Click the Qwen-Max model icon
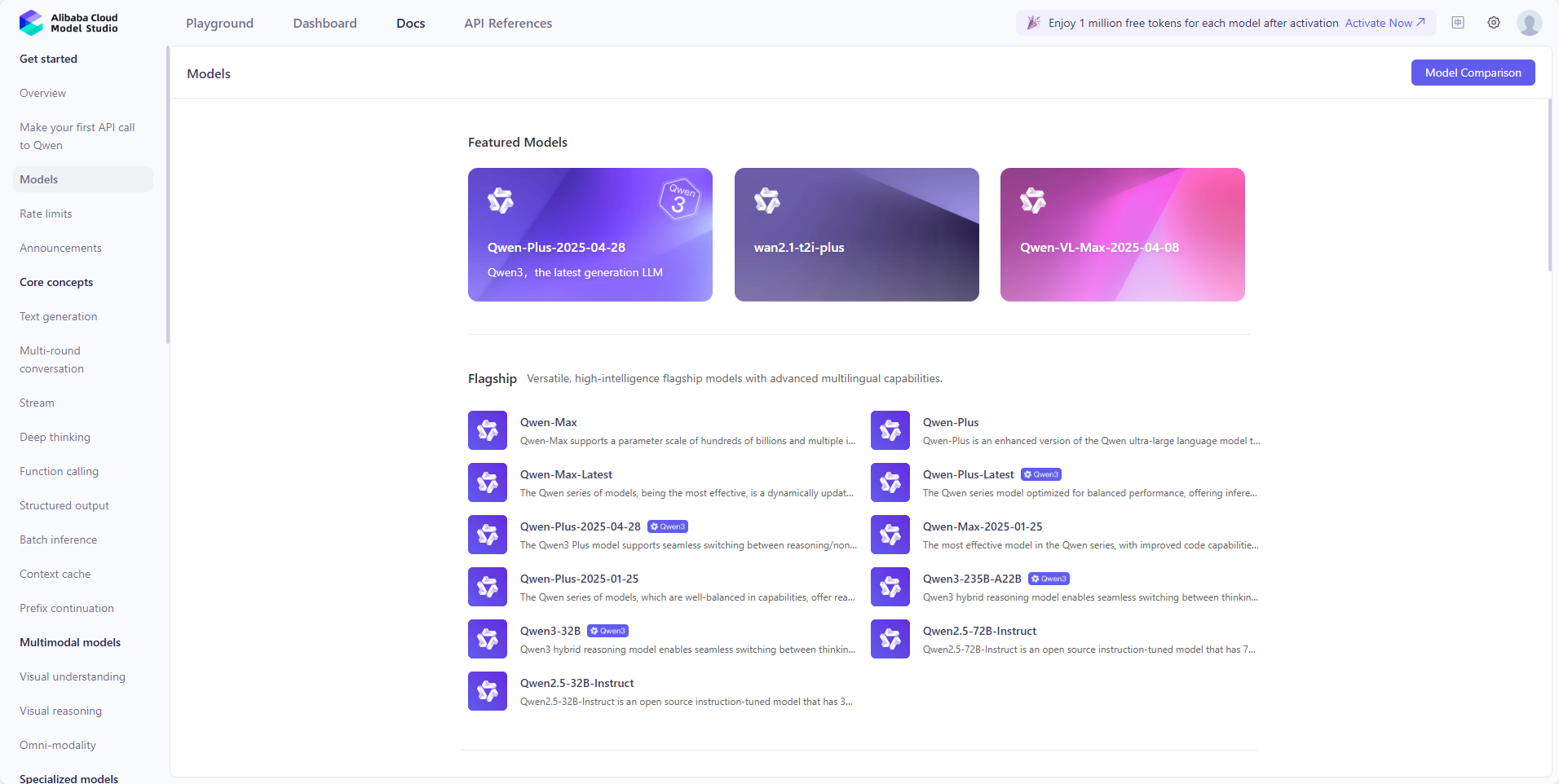Viewport: 1559px width, 784px height. 488,430
